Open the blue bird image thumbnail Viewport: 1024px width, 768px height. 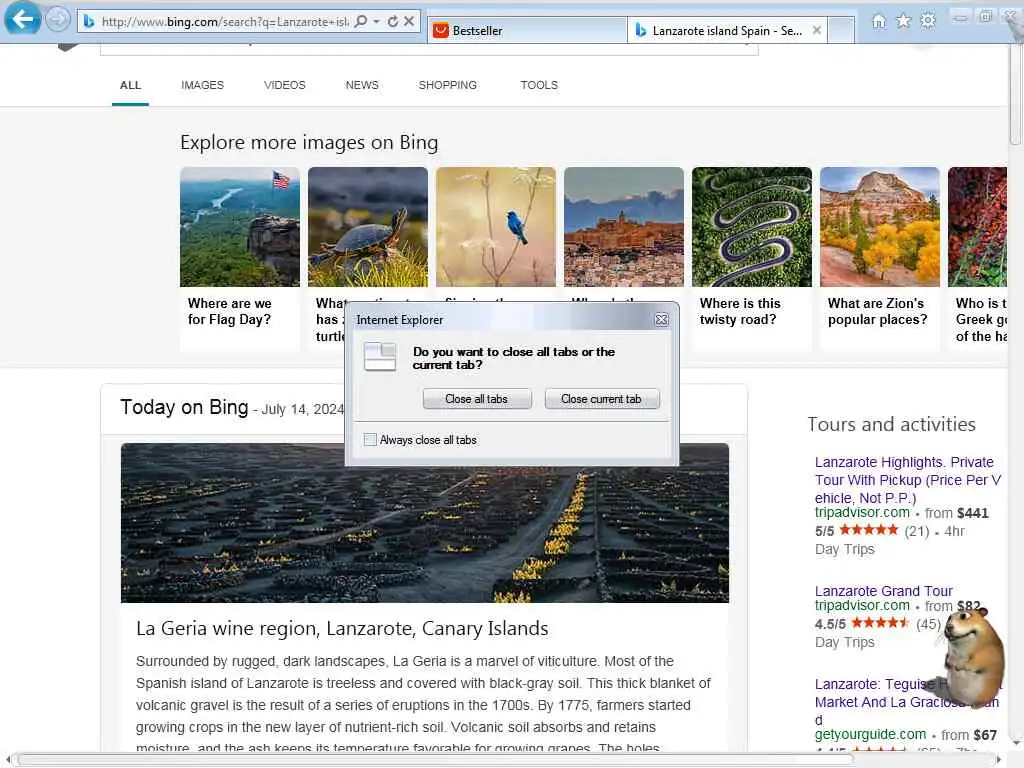point(496,227)
